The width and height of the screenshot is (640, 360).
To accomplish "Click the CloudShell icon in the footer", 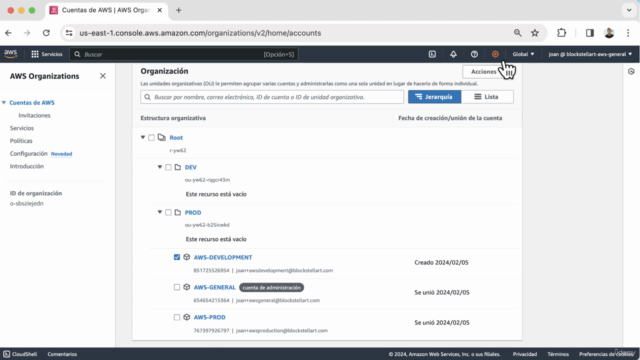I will (7, 354).
